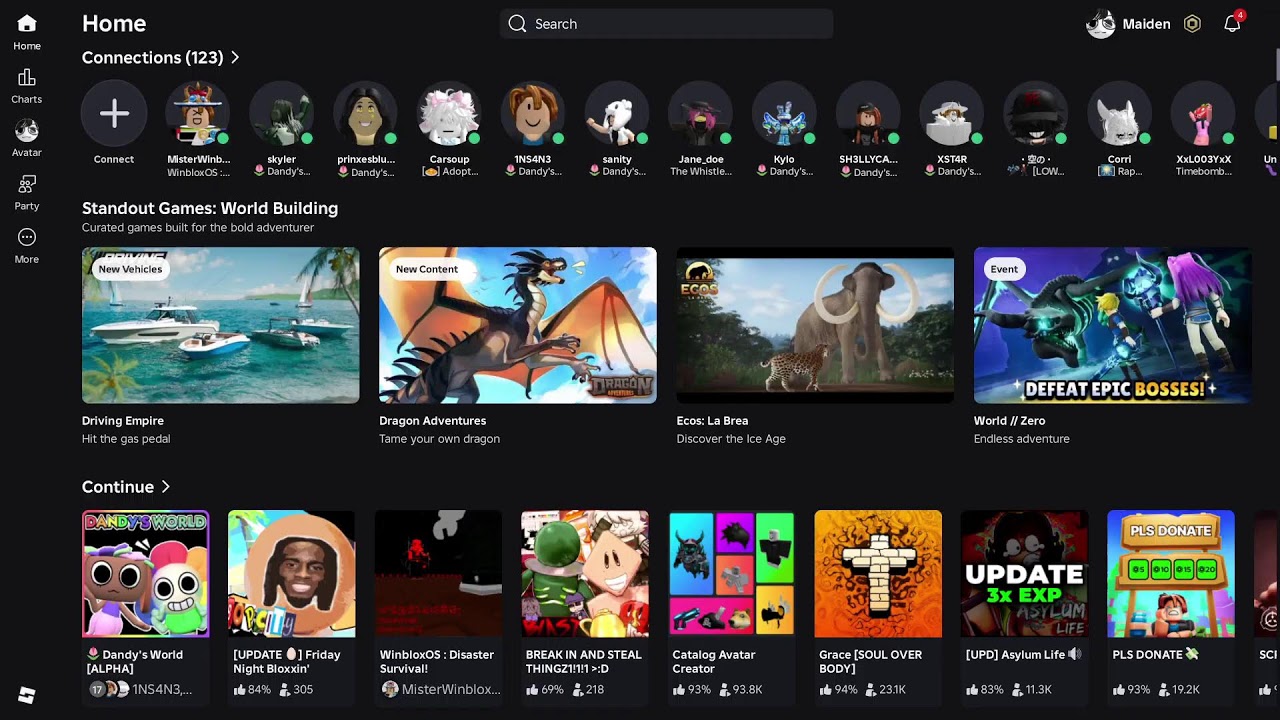The height and width of the screenshot is (720, 1280).
Task: Open the Party sidebar item
Action: [27, 192]
